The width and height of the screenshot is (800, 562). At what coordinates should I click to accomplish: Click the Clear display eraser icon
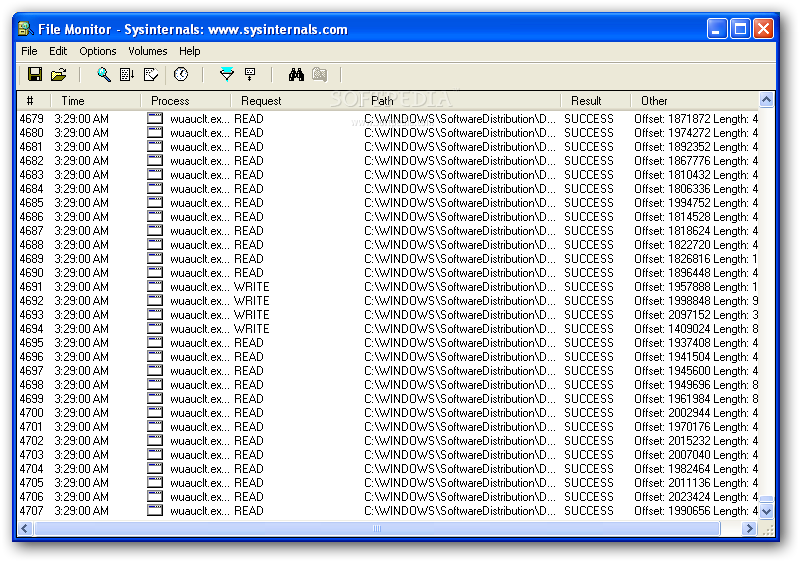151,74
